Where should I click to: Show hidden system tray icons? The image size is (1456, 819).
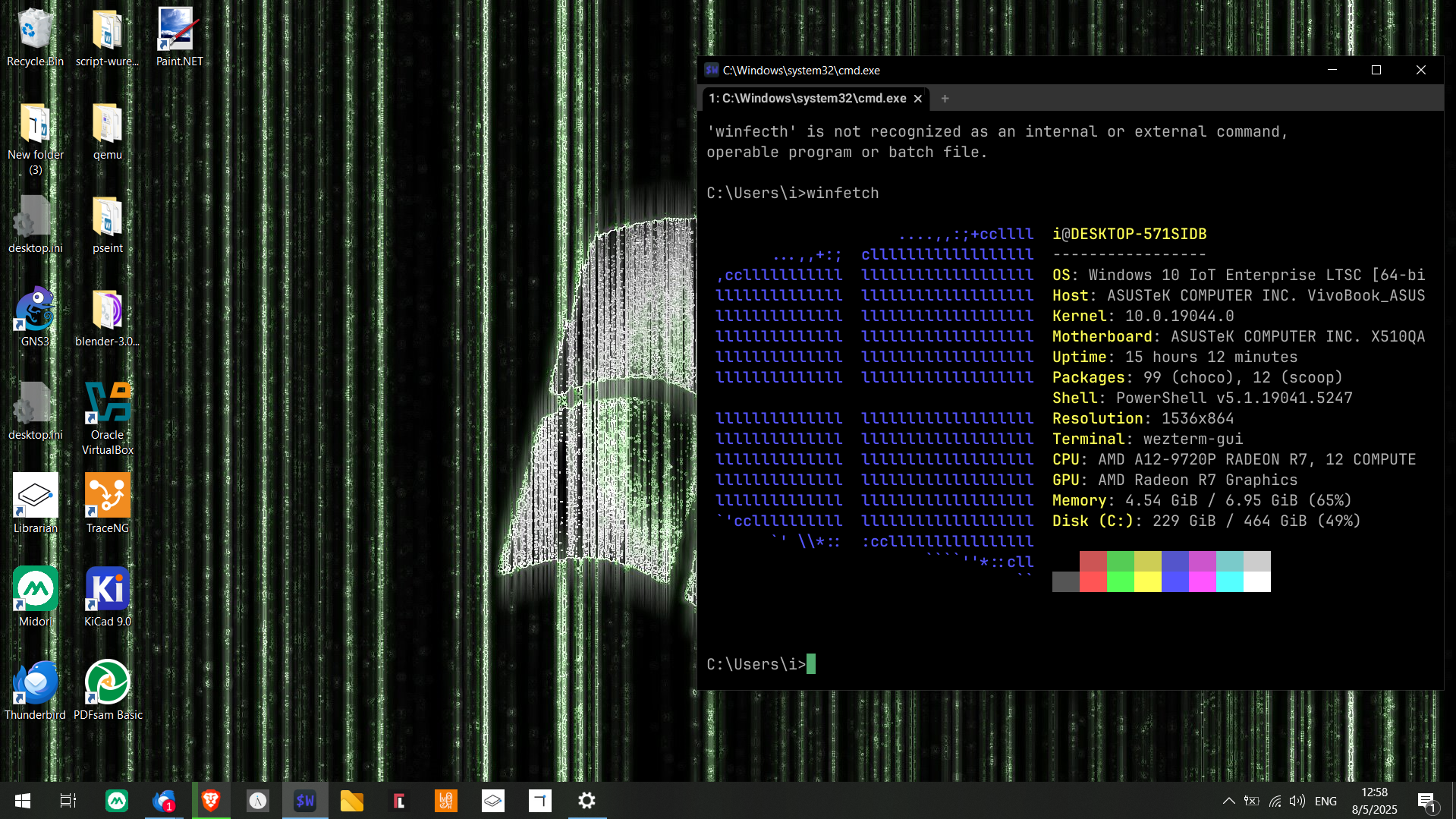(1228, 801)
